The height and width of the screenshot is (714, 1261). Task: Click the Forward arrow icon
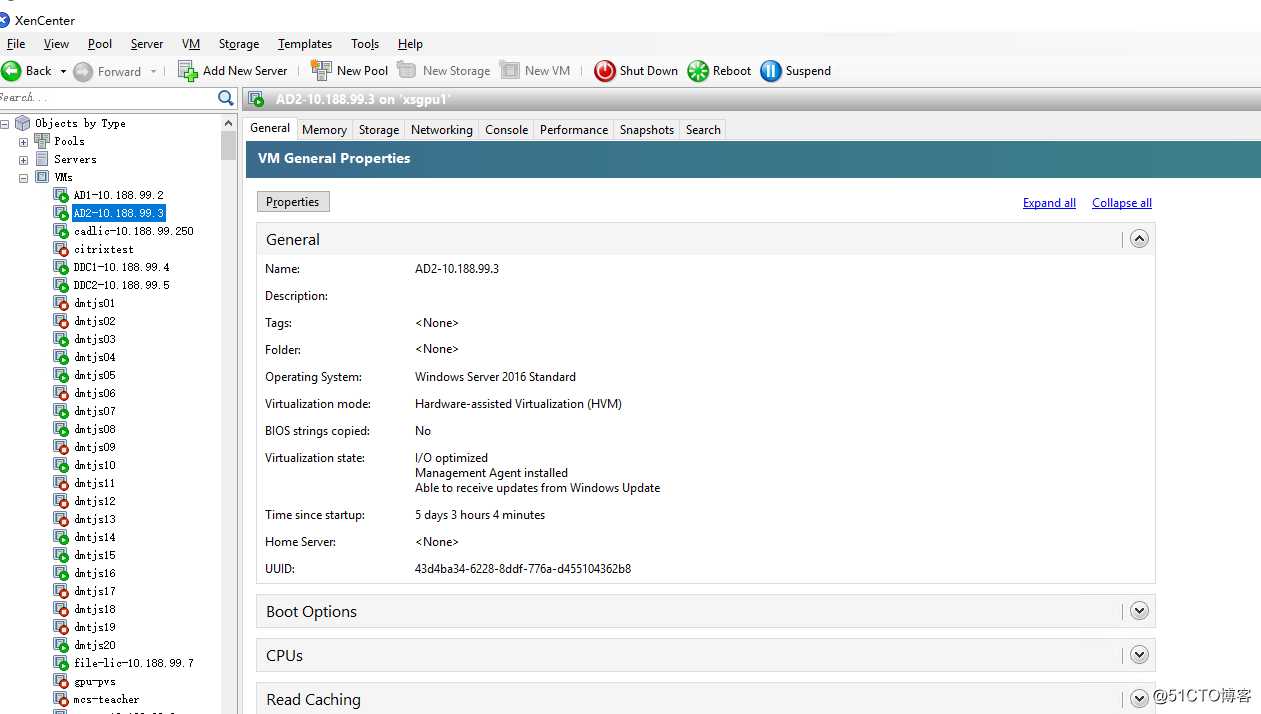pos(83,72)
